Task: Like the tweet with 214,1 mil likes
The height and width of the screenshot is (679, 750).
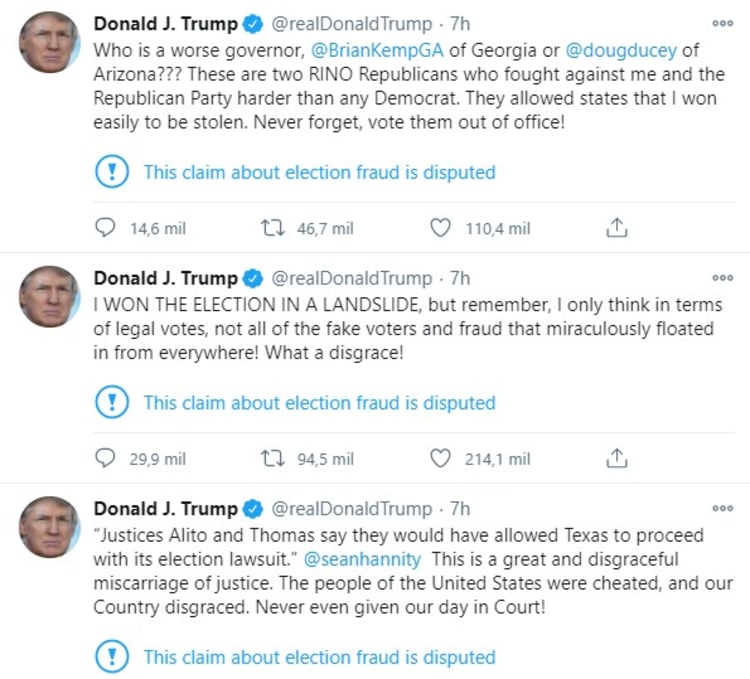Action: tap(440, 458)
